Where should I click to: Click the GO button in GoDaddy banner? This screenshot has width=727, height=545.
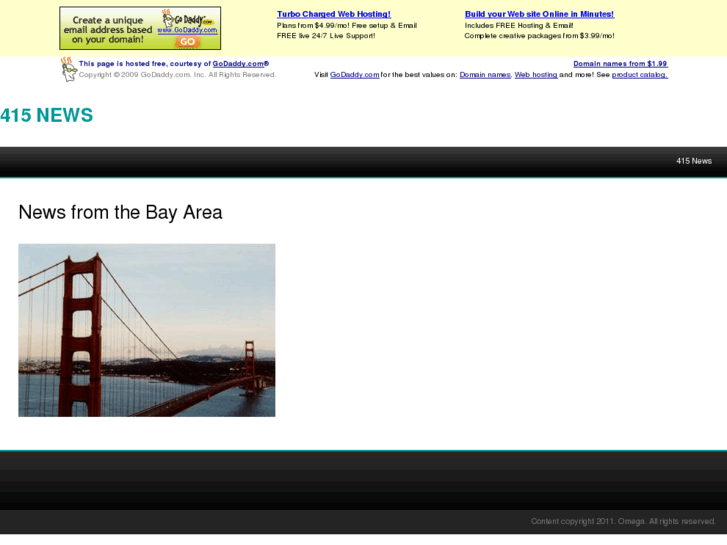187,42
